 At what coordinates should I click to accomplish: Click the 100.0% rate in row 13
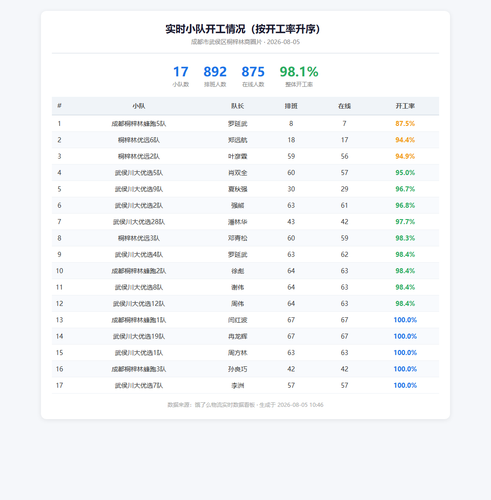405,320
